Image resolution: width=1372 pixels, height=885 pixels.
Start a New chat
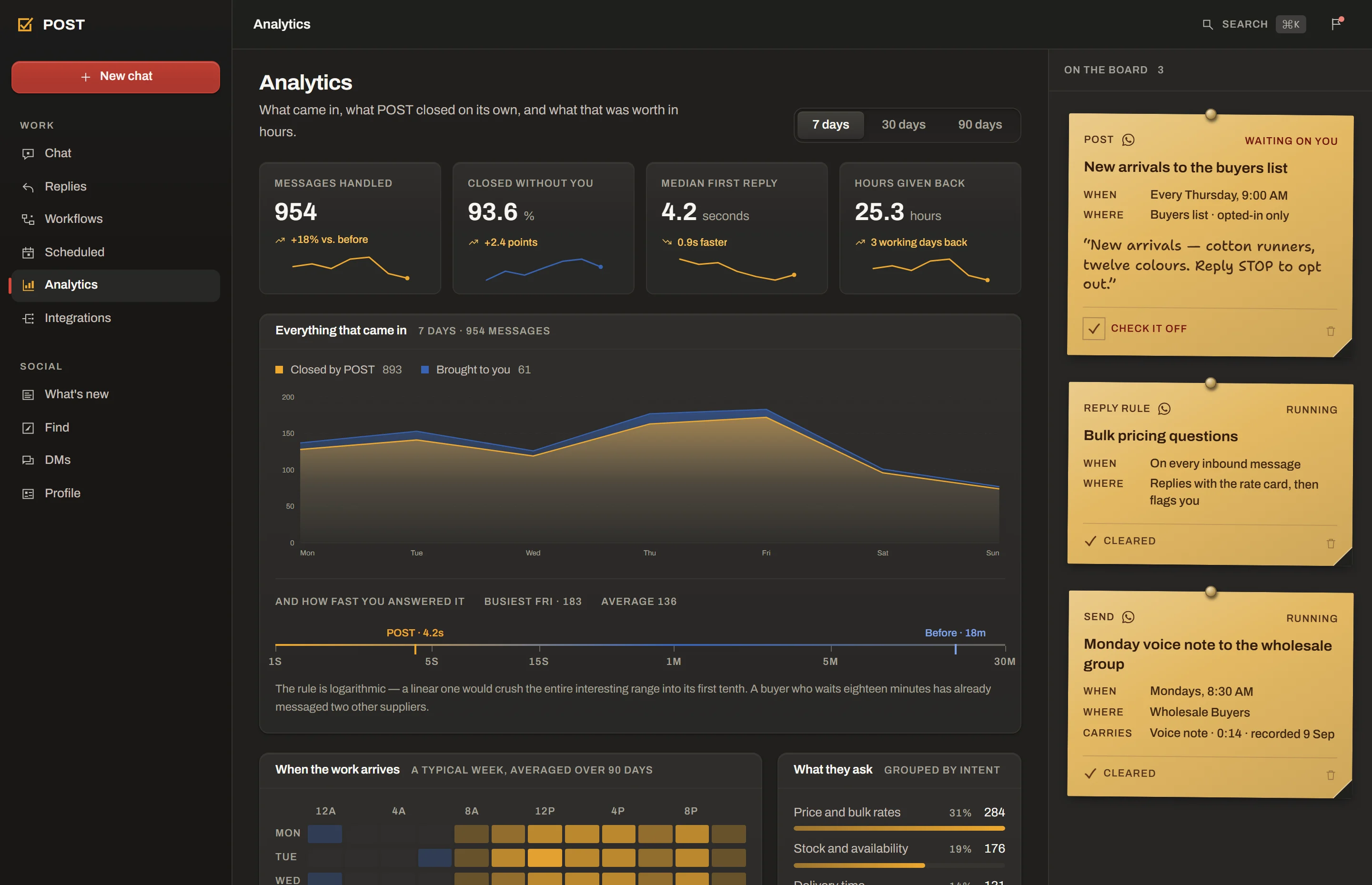(116, 76)
